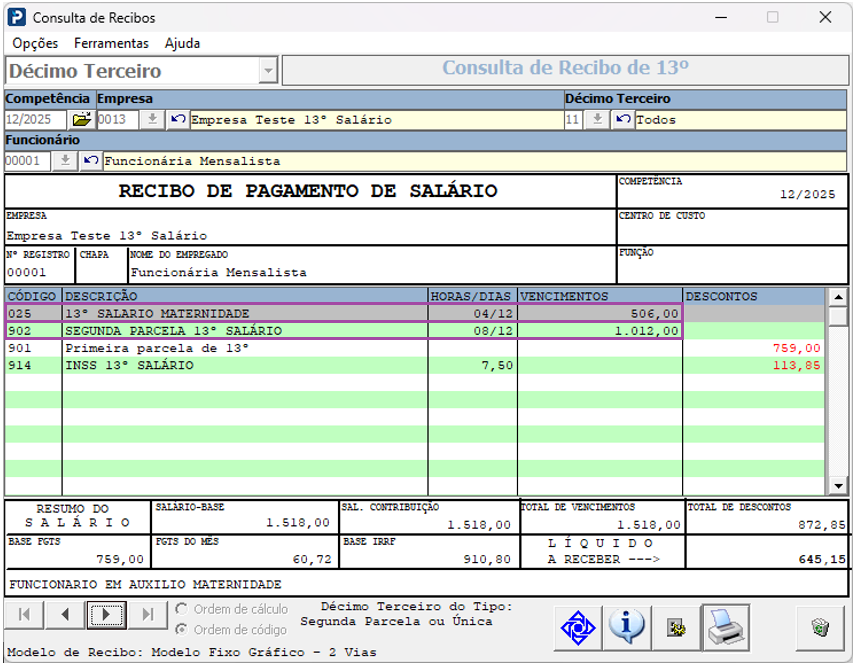Open the Funcionário code lookup arrow
The image size is (856, 665).
click(x=64, y=161)
